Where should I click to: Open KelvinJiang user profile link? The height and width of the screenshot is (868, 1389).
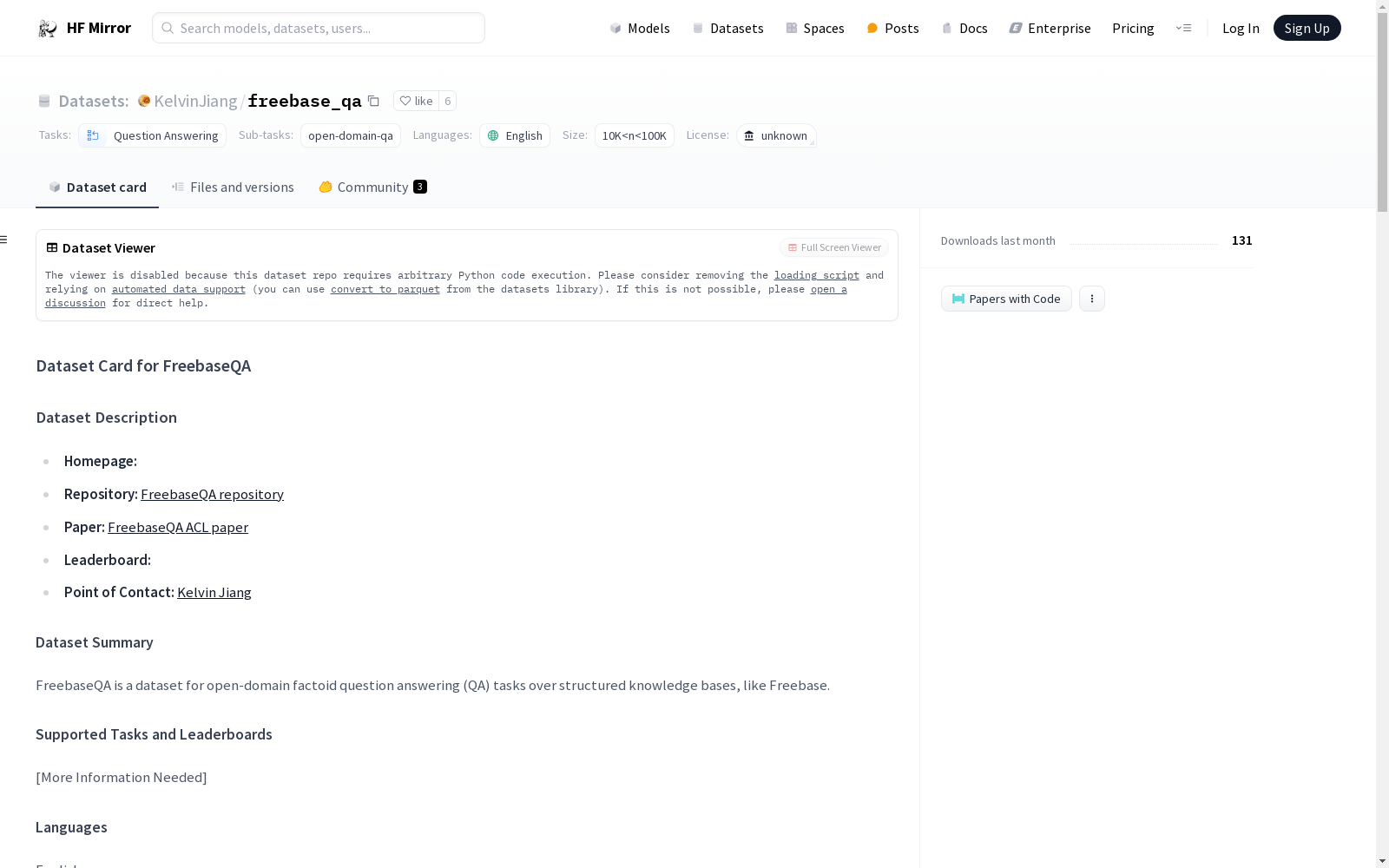[195, 101]
